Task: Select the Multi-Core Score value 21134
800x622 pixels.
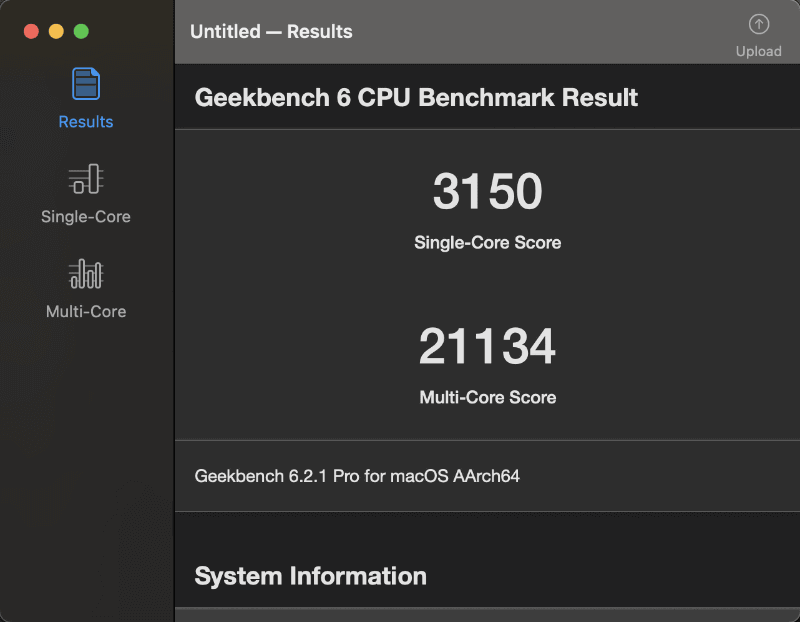Action: [487, 345]
